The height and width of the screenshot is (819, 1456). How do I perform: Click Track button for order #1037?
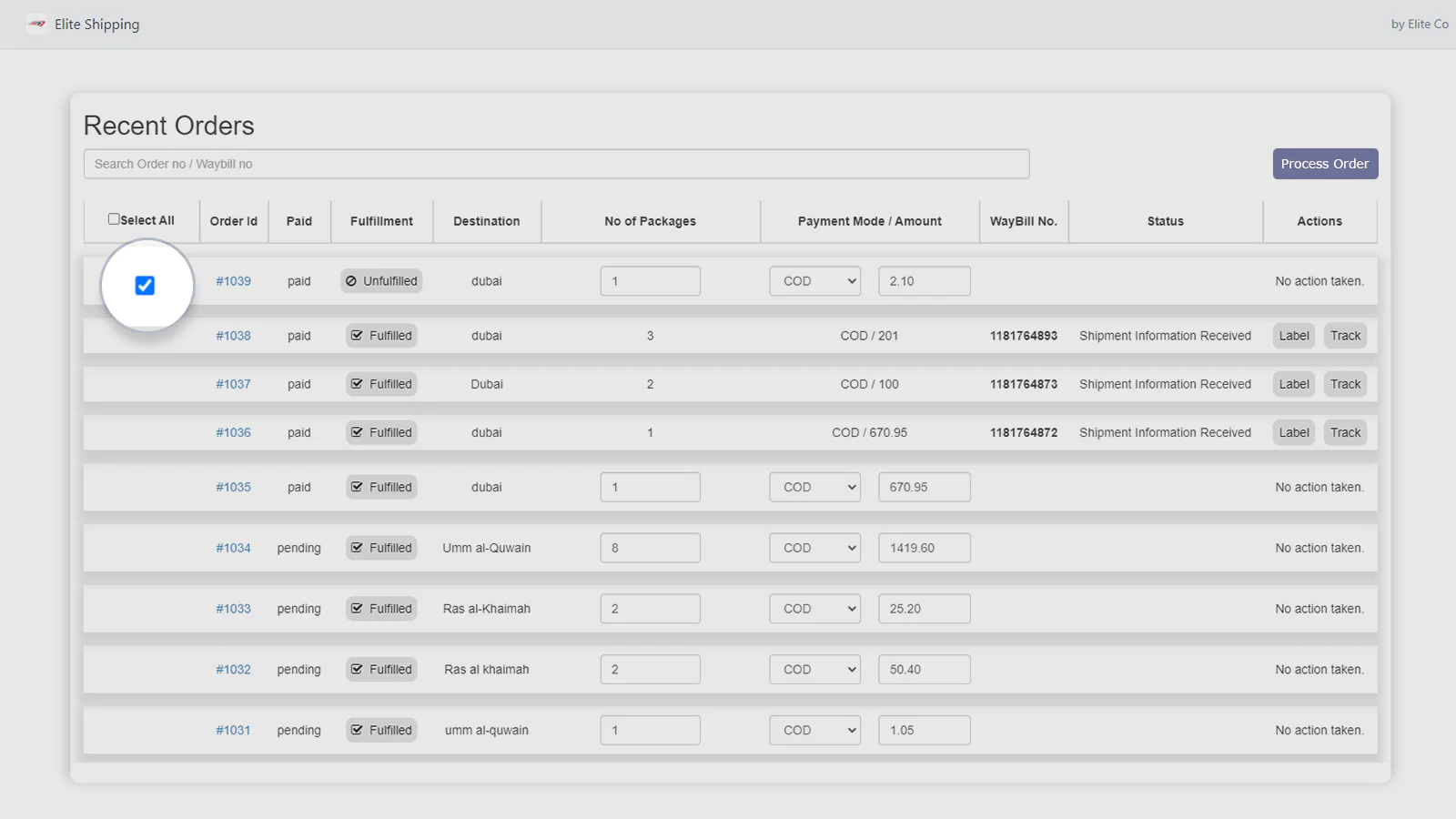point(1345,384)
